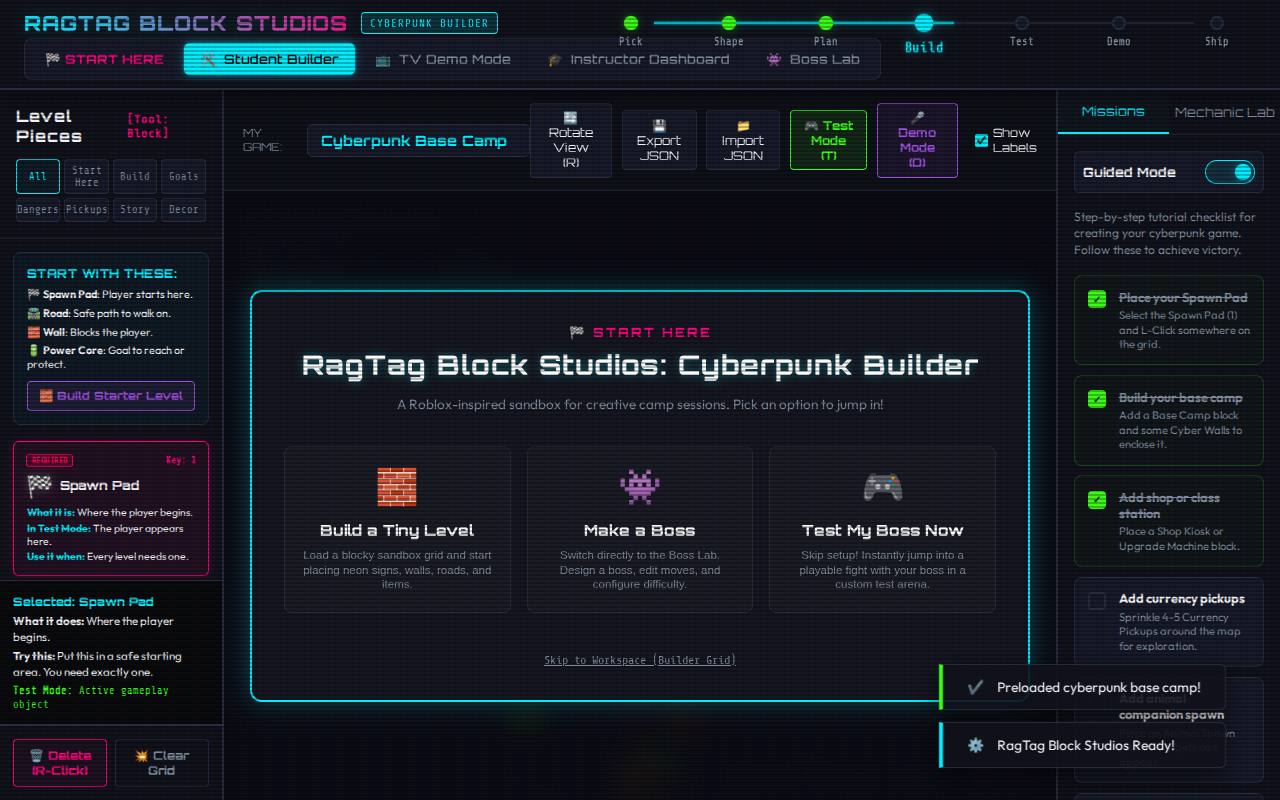Click the Tool: Block indicator label
Screen dimensions: 1280x800
pos(148,126)
